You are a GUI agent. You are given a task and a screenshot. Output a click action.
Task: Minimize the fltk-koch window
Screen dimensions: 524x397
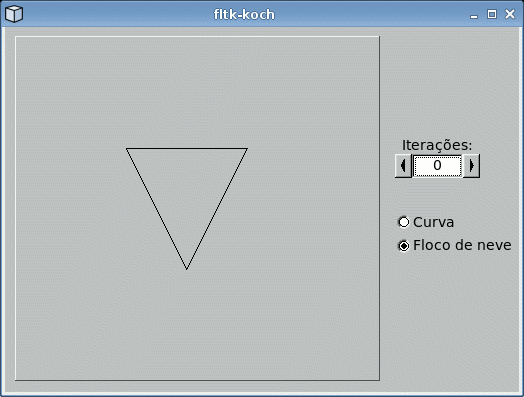click(x=474, y=15)
